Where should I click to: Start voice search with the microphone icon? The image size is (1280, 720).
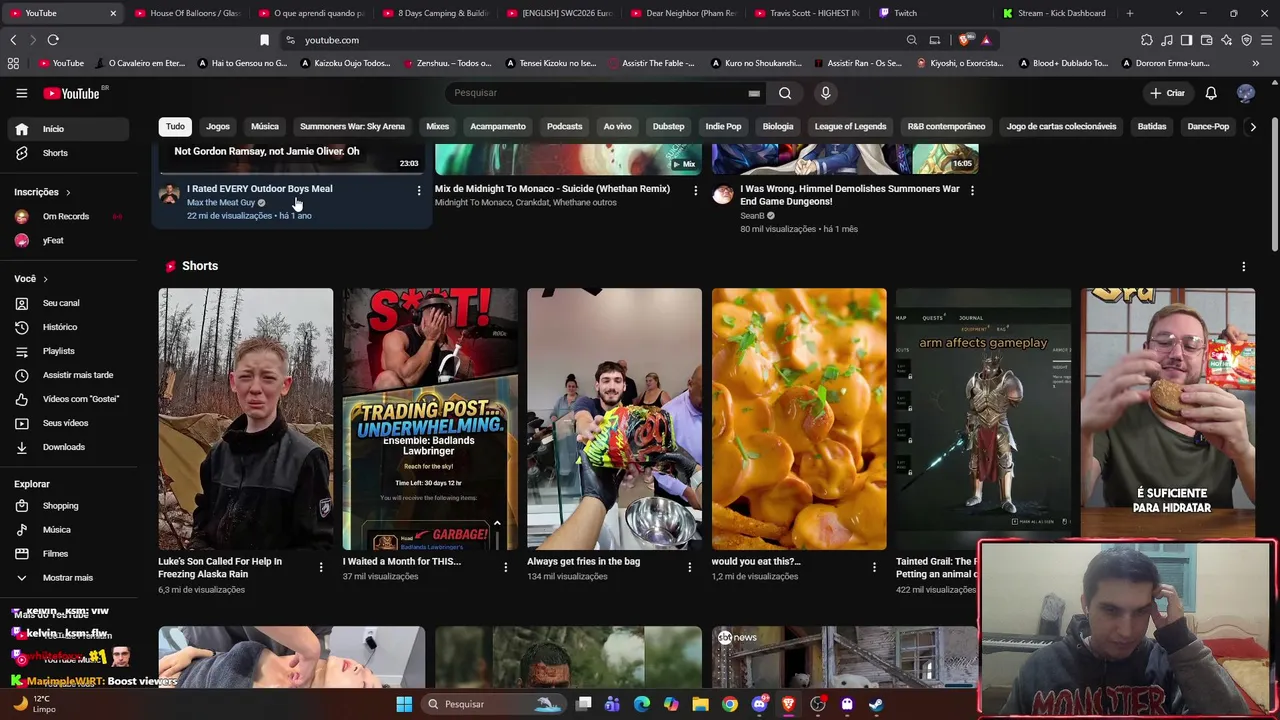tap(825, 93)
